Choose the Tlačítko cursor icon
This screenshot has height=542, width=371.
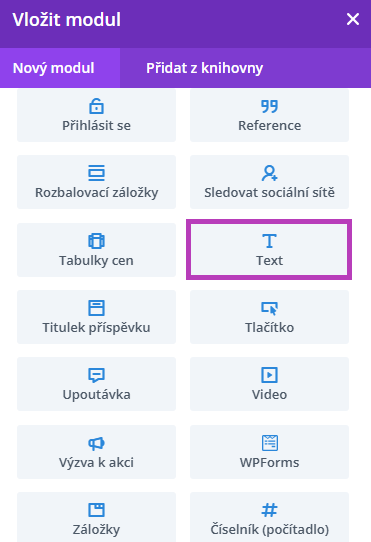269,308
